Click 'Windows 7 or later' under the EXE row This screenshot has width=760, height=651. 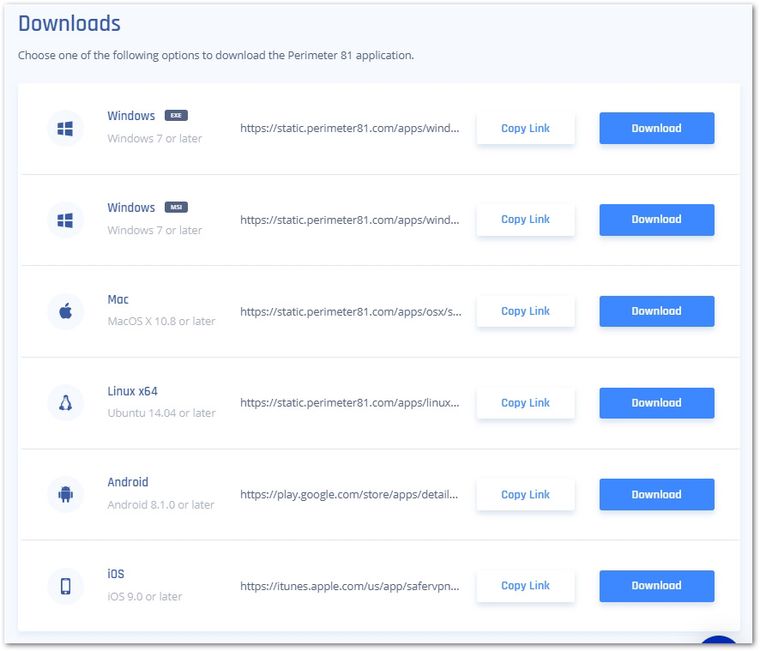coord(155,139)
